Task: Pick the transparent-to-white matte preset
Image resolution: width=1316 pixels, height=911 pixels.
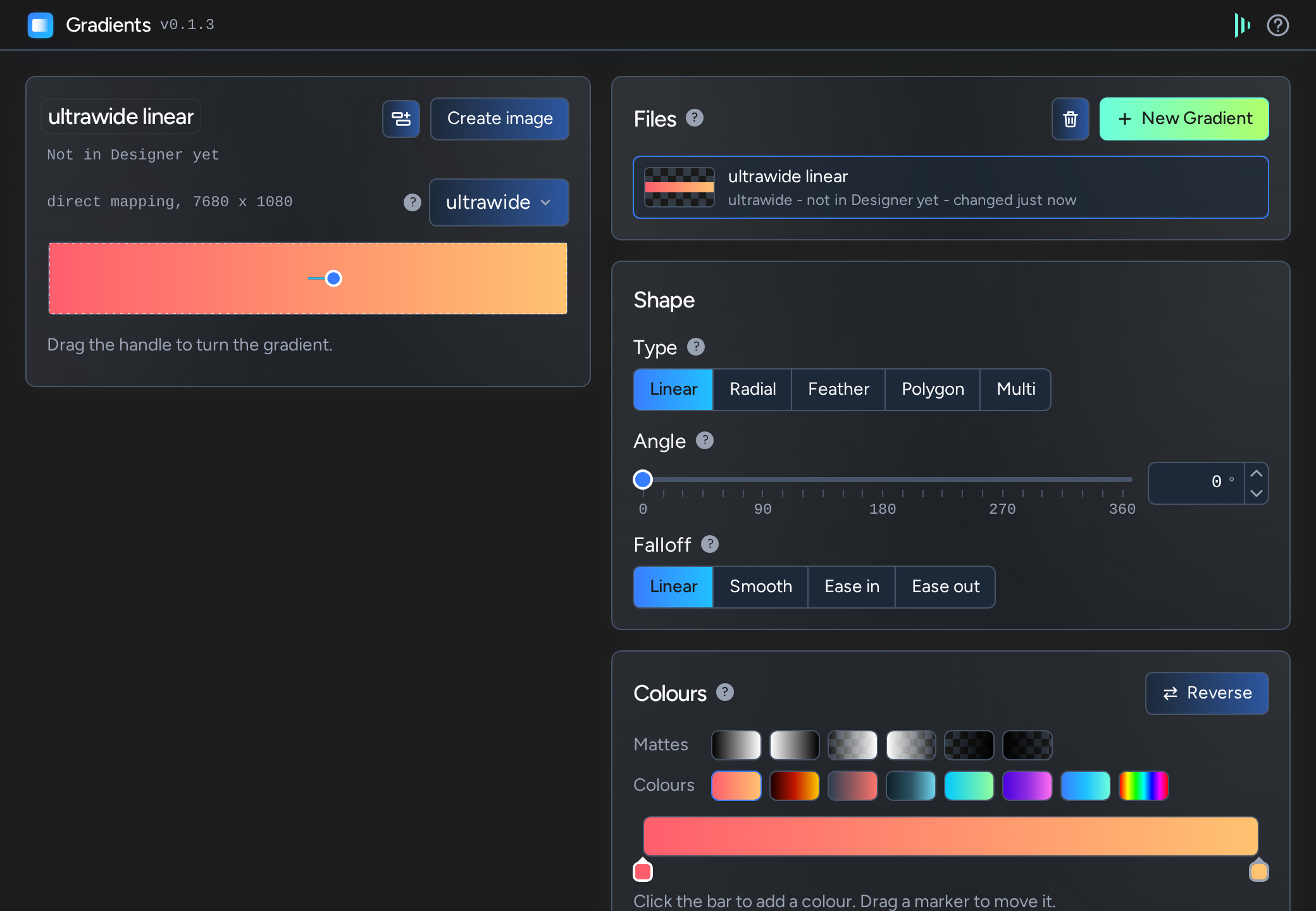Action: coord(853,745)
